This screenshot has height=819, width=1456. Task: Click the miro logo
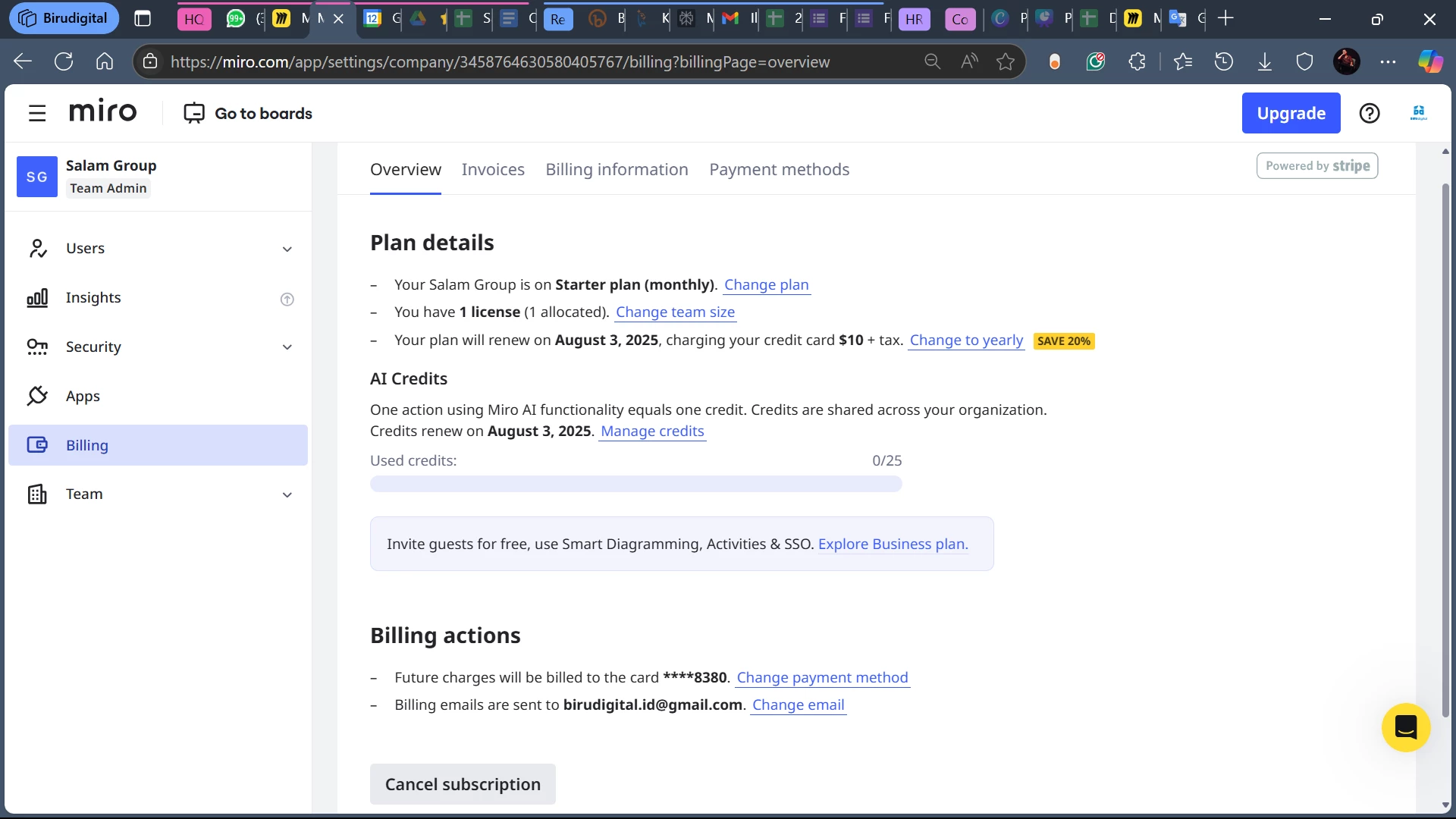click(x=103, y=111)
